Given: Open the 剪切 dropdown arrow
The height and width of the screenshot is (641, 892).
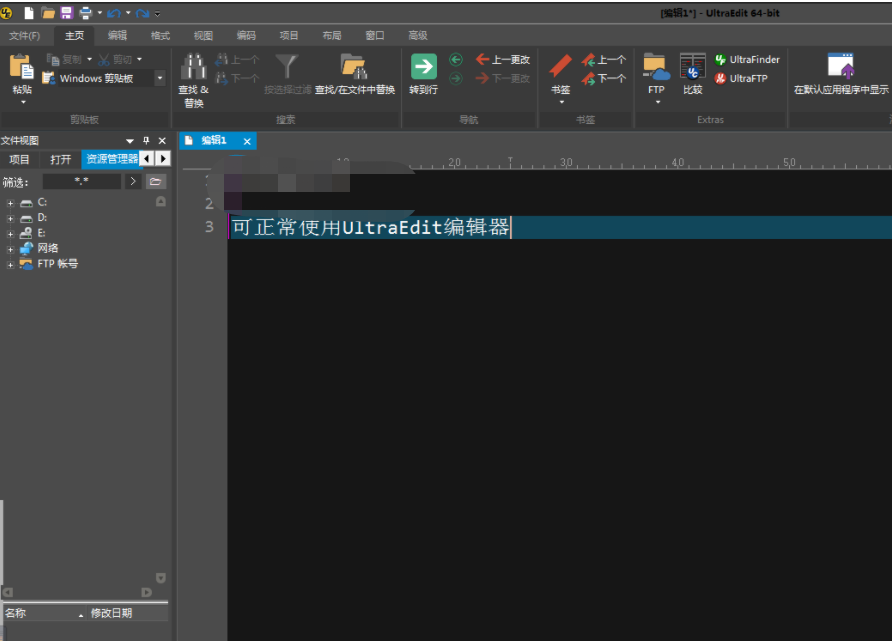Looking at the screenshot, I should tap(139, 59).
